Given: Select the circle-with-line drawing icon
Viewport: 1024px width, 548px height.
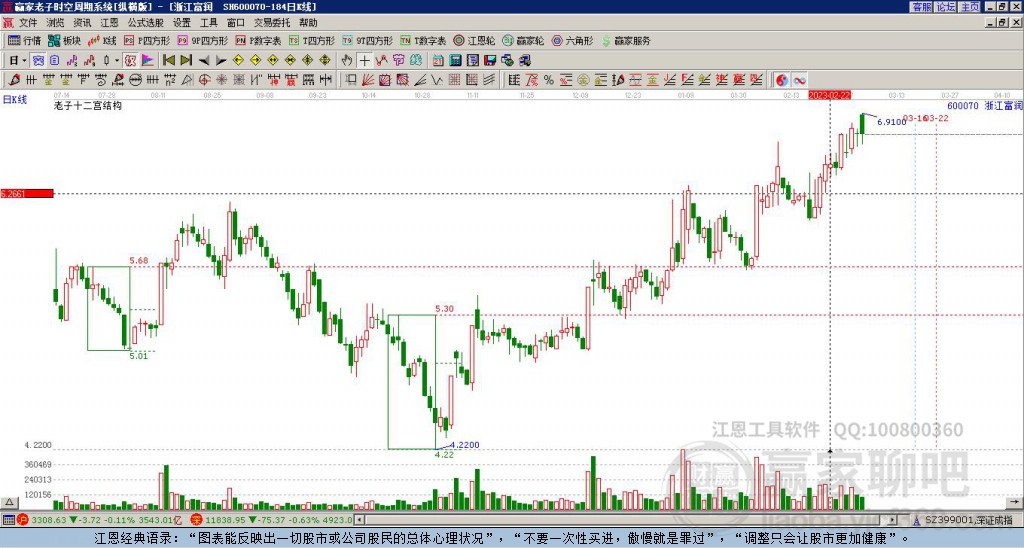Looking at the screenshot, I should point(135,80).
